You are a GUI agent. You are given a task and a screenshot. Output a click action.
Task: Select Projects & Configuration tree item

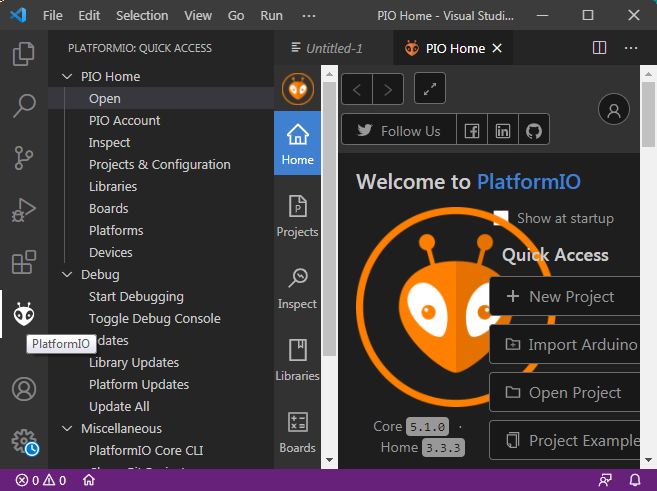point(161,165)
